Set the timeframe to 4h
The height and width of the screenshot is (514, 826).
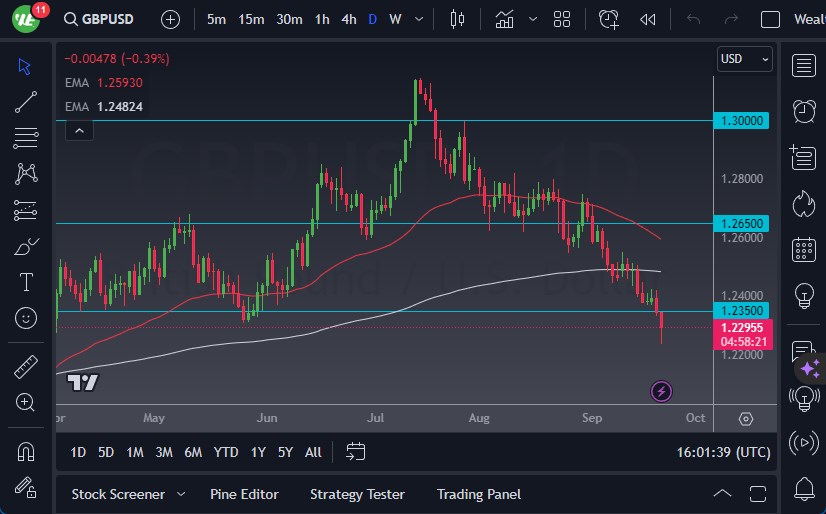click(348, 19)
